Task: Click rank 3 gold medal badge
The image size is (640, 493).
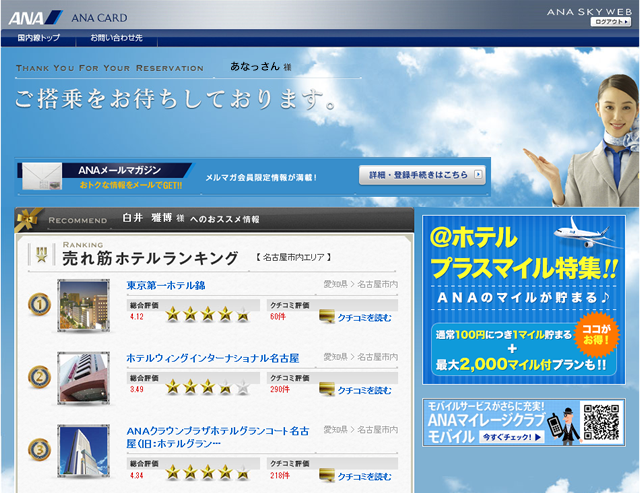Action: tap(40, 449)
